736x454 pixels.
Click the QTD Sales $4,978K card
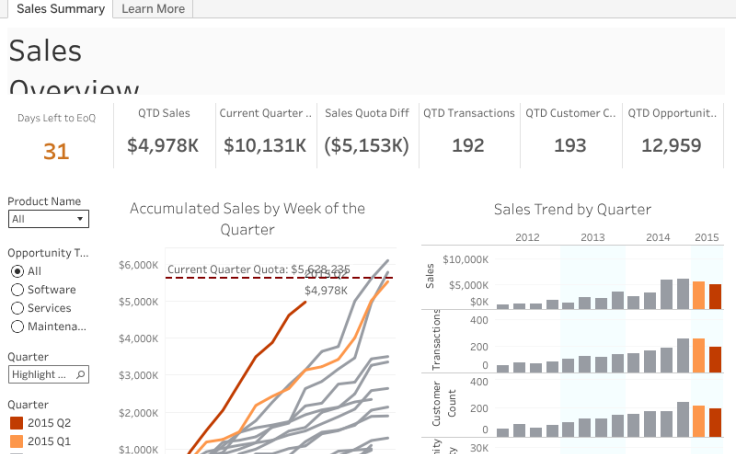point(163,145)
